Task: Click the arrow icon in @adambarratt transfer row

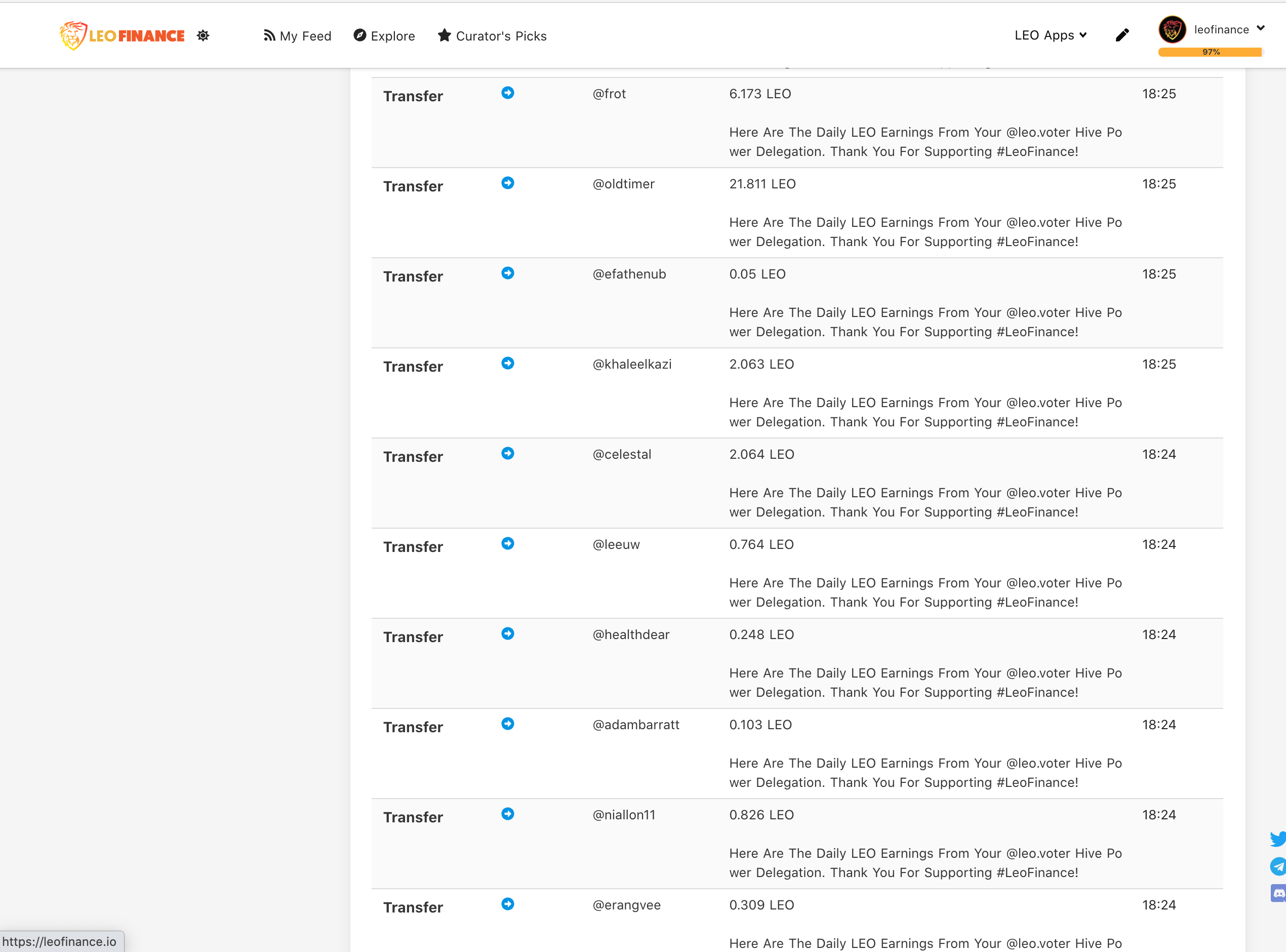Action: pos(508,724)
